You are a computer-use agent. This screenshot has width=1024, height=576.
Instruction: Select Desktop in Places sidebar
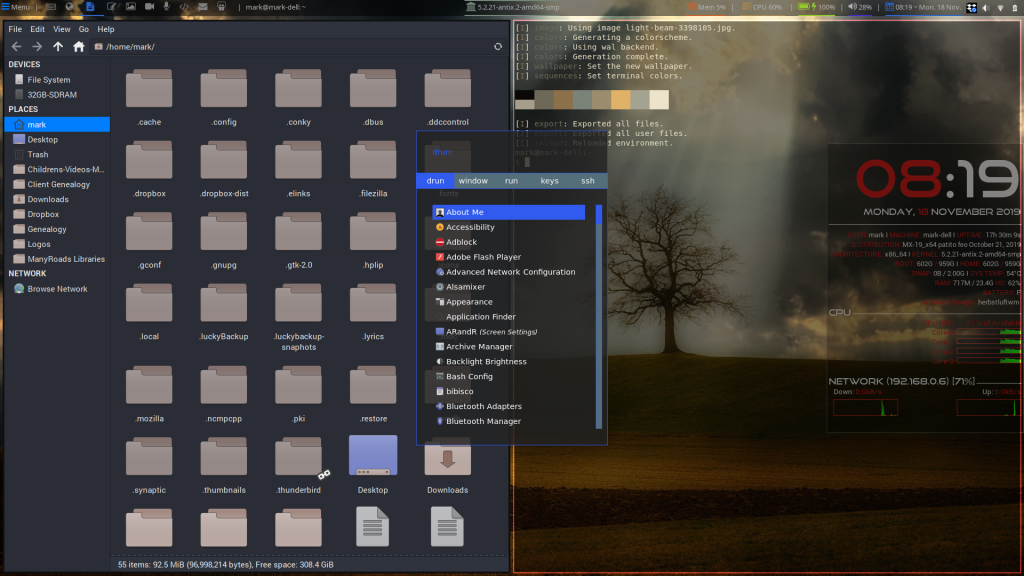[57, 139]
